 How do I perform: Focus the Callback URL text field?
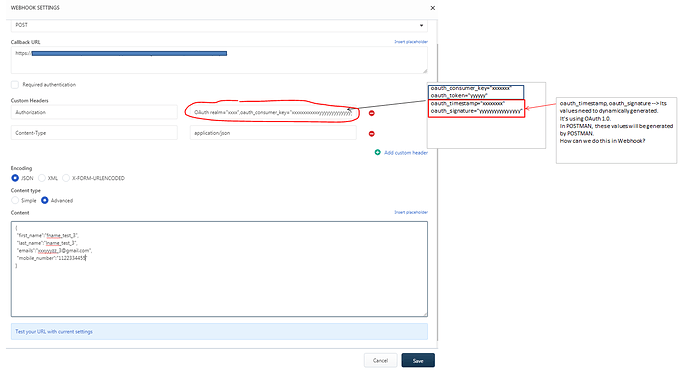[219, 60]
